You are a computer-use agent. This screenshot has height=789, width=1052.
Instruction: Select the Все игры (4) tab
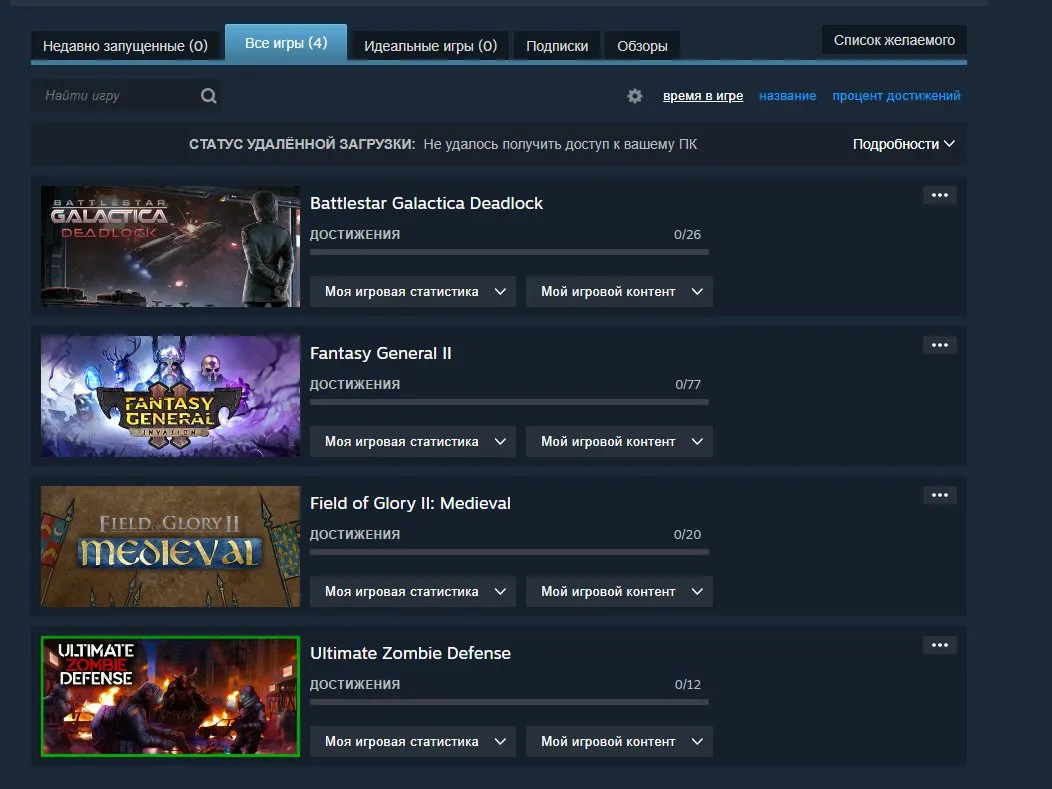(x=286, y=43)
